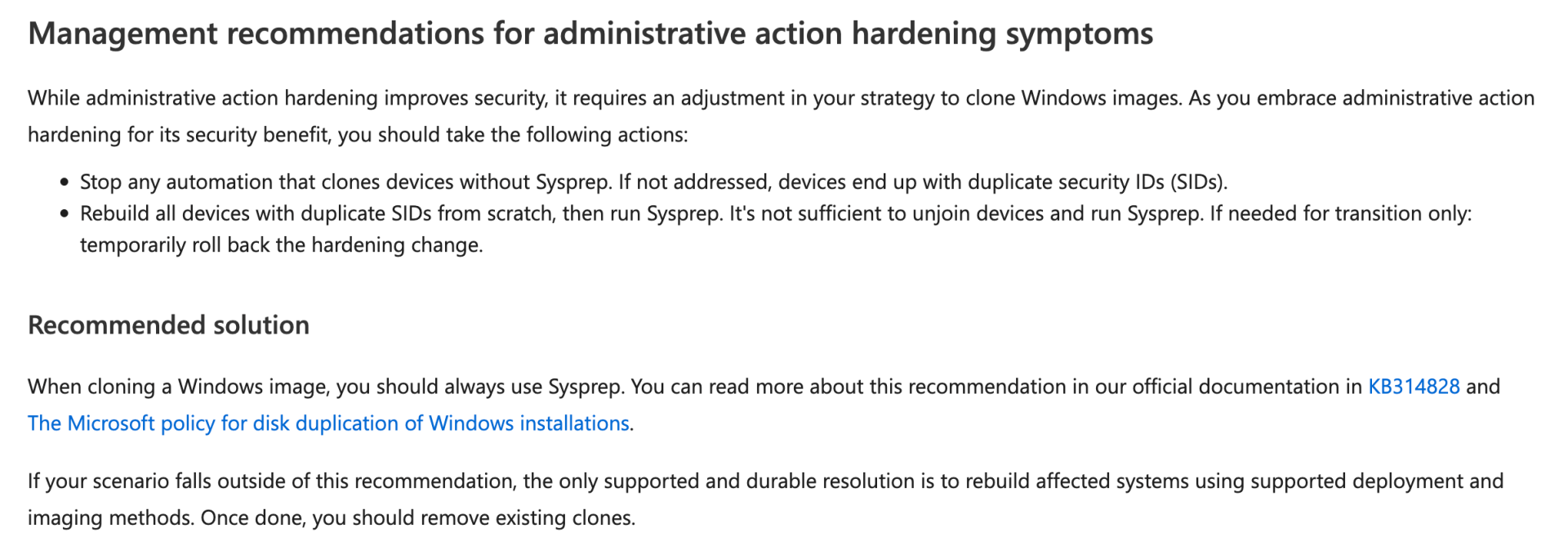
Task: Open the Microsoft policy for disk duplication link
Action: (x=328, y=423)
